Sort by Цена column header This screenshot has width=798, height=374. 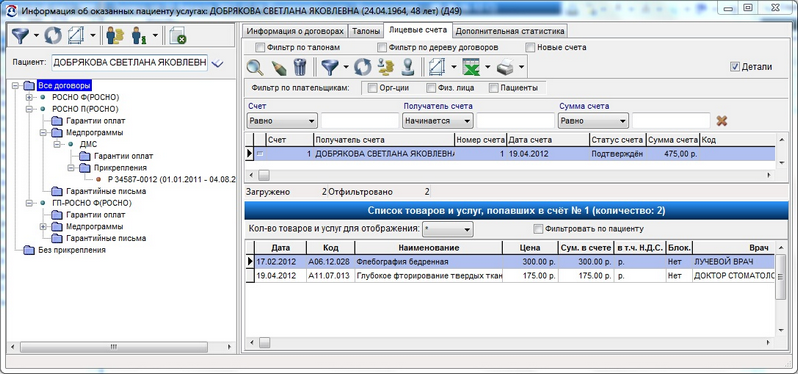tap(530, 248)
